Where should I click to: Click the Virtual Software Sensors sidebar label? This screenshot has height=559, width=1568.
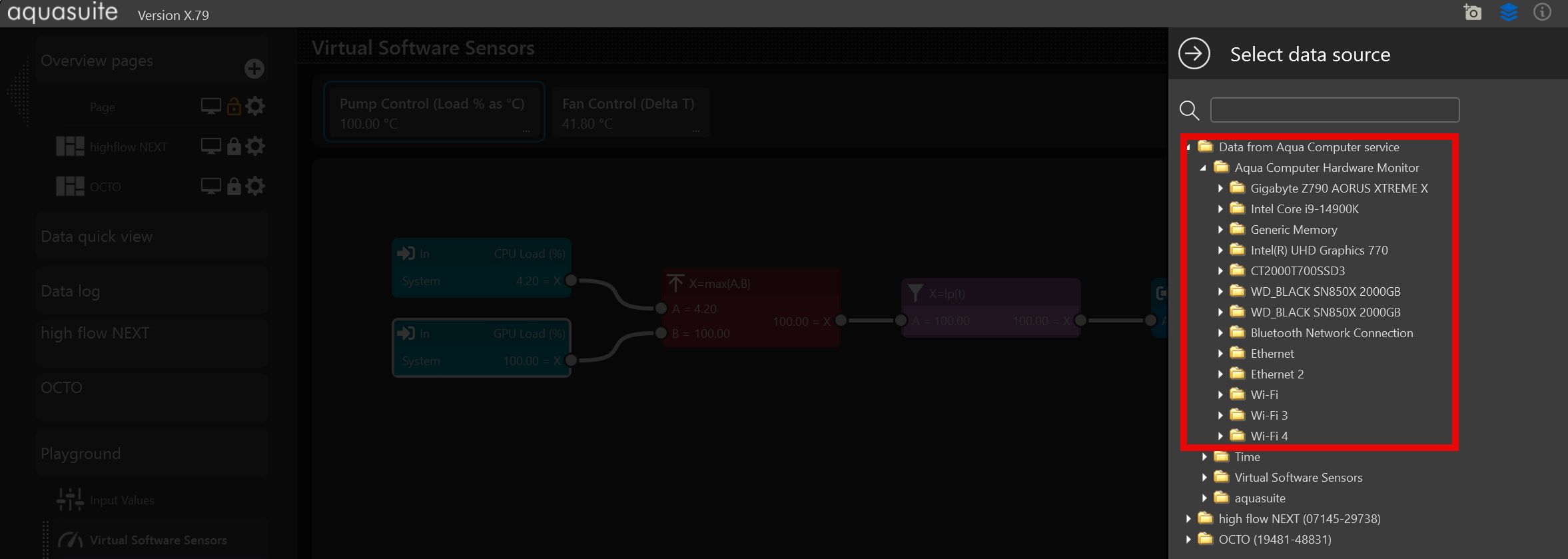[x=159, y=540]
